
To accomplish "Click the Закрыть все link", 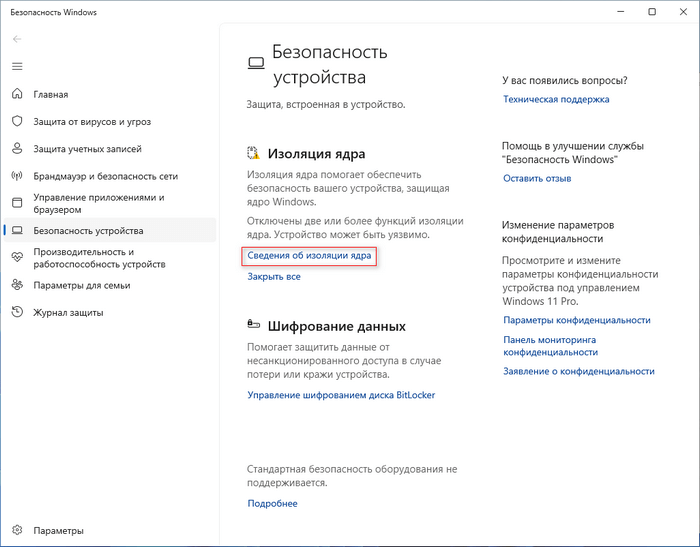I will click(x=274, y=277).
